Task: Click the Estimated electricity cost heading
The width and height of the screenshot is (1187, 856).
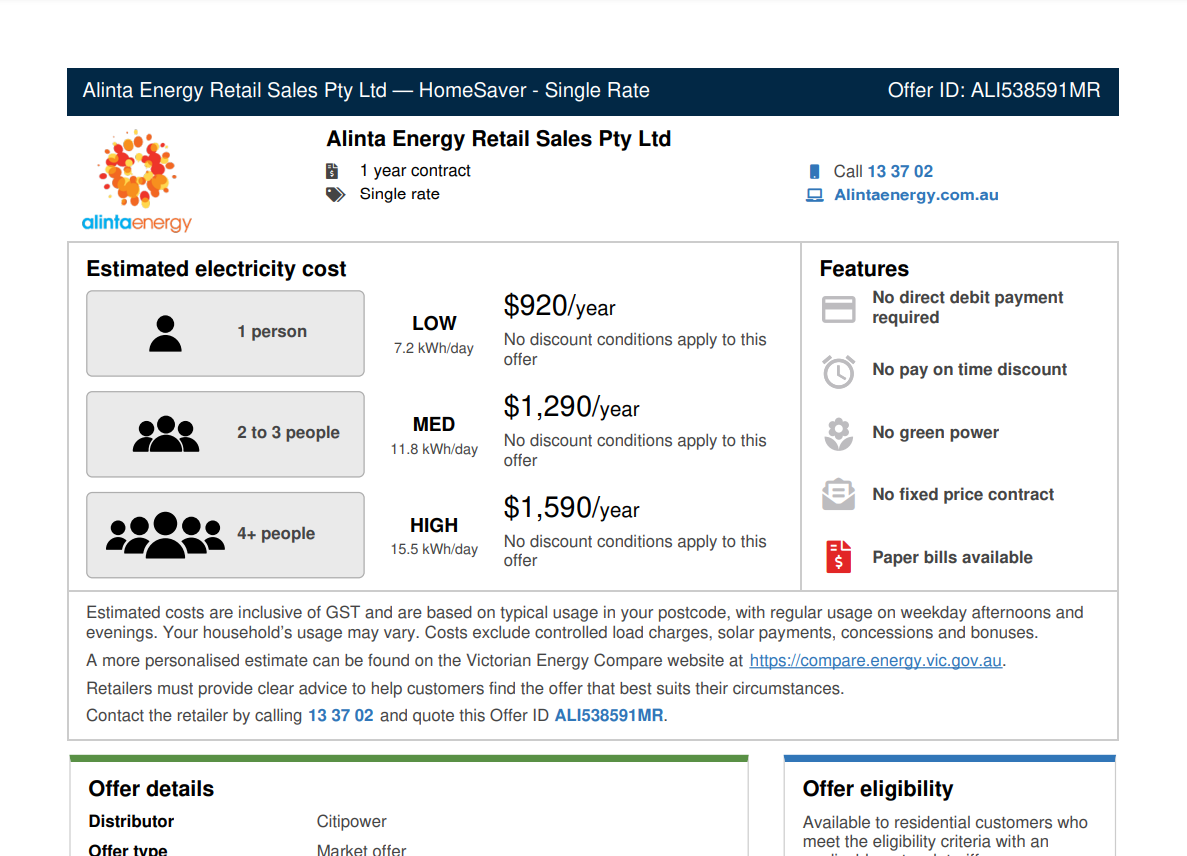Action: pos(216,269)
